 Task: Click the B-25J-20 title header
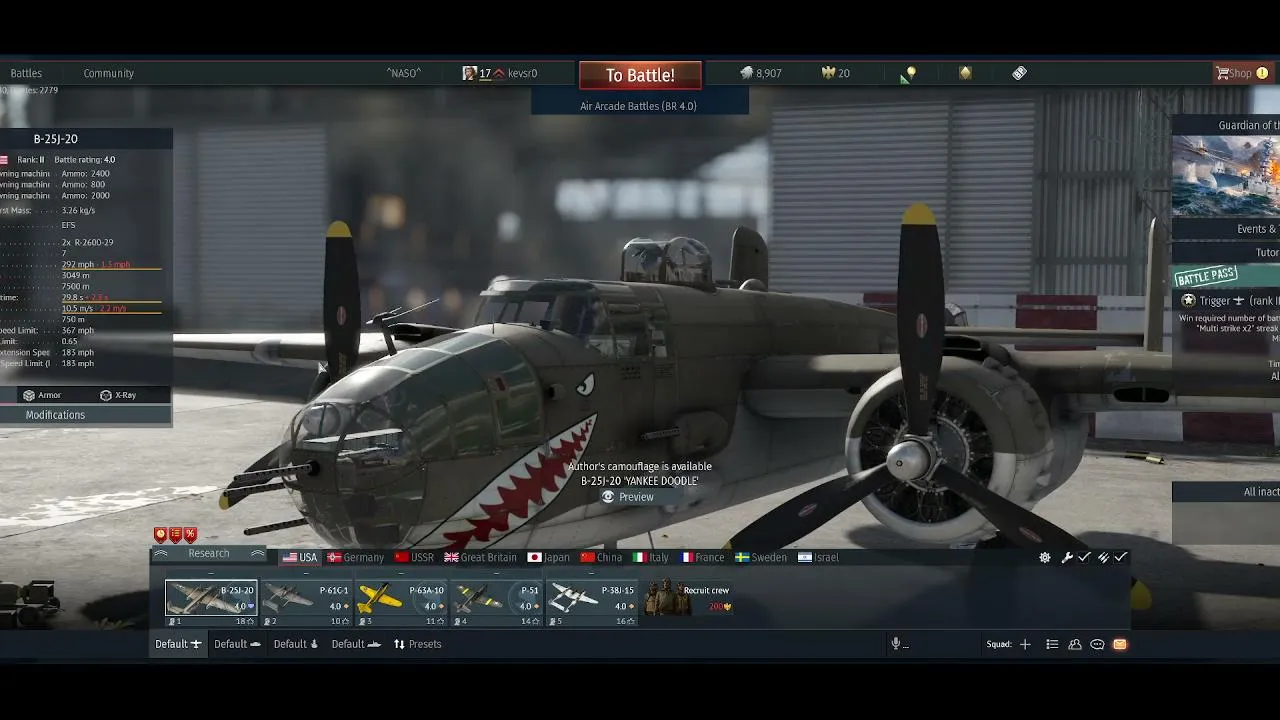point(55,140)
